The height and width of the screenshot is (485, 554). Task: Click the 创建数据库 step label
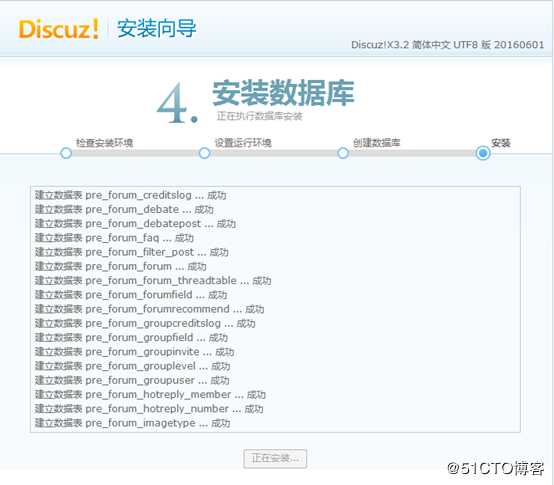pos(376,143)
